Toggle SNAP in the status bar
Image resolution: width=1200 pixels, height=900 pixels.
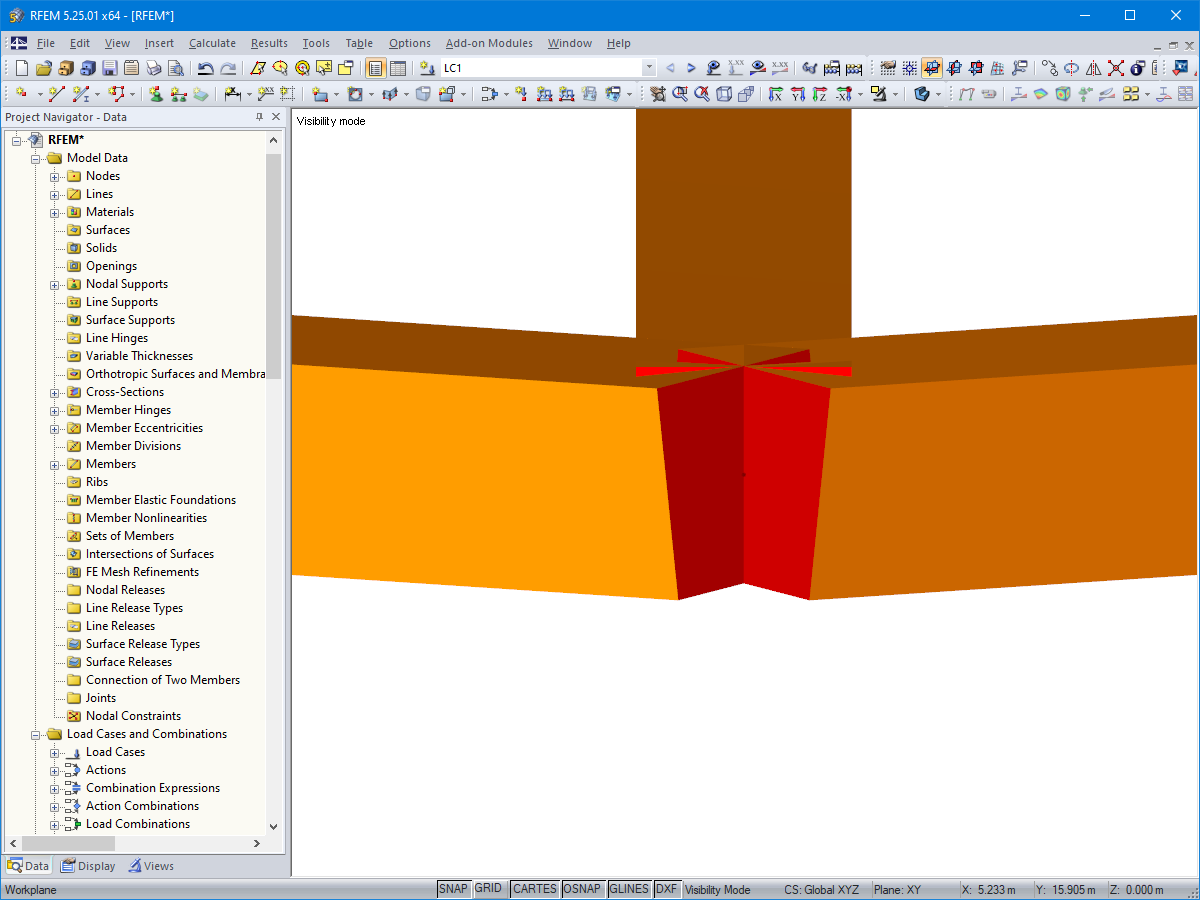[453, 889]
